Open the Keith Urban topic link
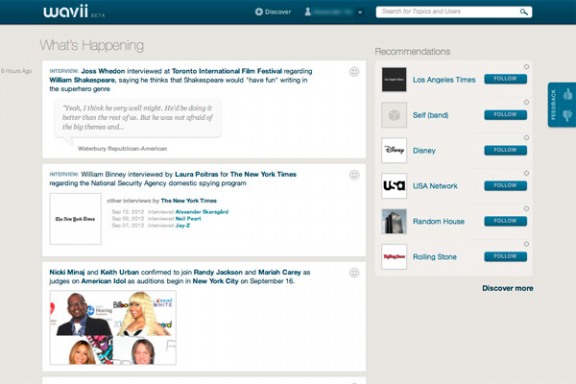The height and width of the screenshot is (384, 576). [x=119, y=272]
